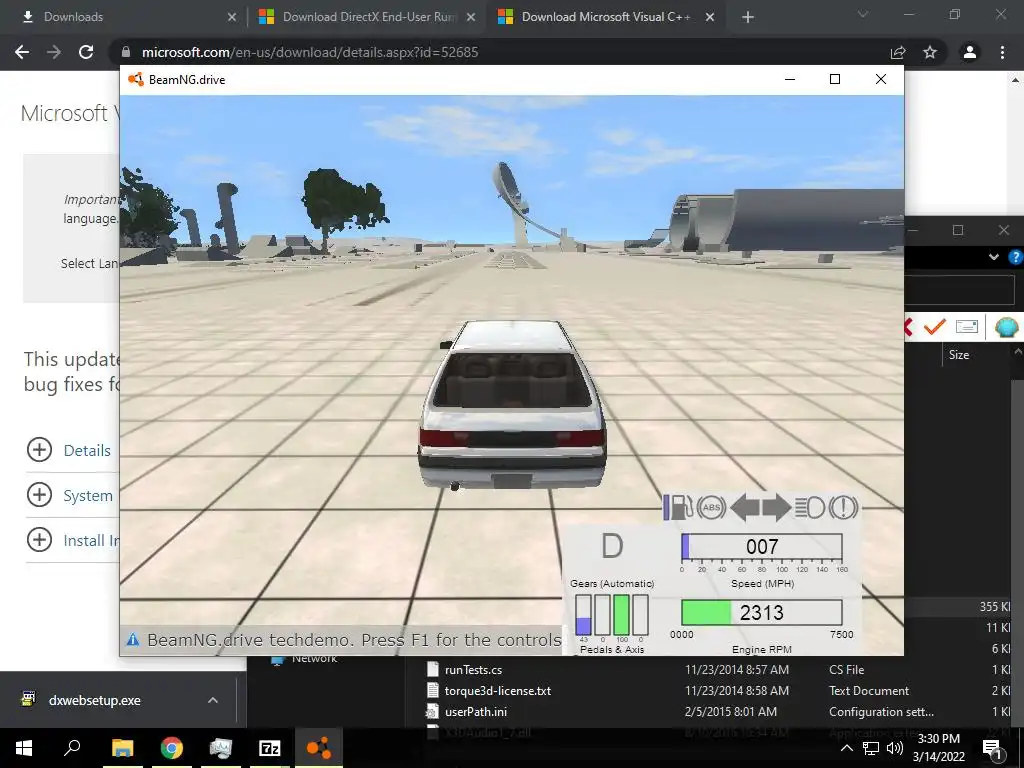Select userPath.ini file row
Viewport: 1024px width, 768px height.
pyautogui.click(x=718, y=711)
